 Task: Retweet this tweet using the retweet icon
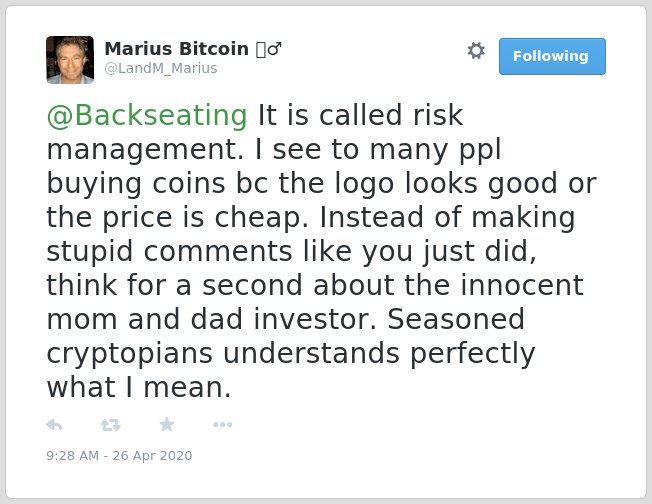click(110, 425)
